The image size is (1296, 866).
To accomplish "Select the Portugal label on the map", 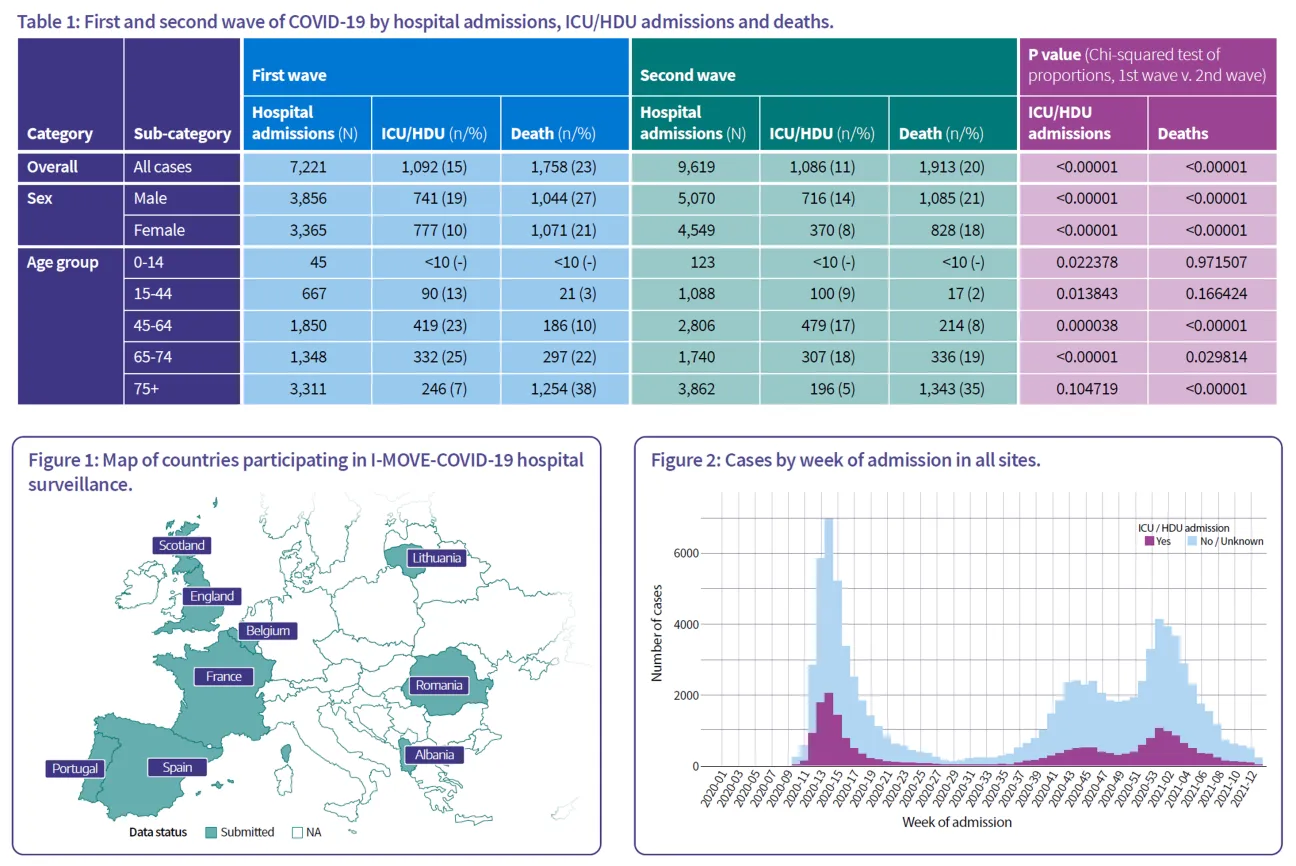I will [x=75, y=769].
